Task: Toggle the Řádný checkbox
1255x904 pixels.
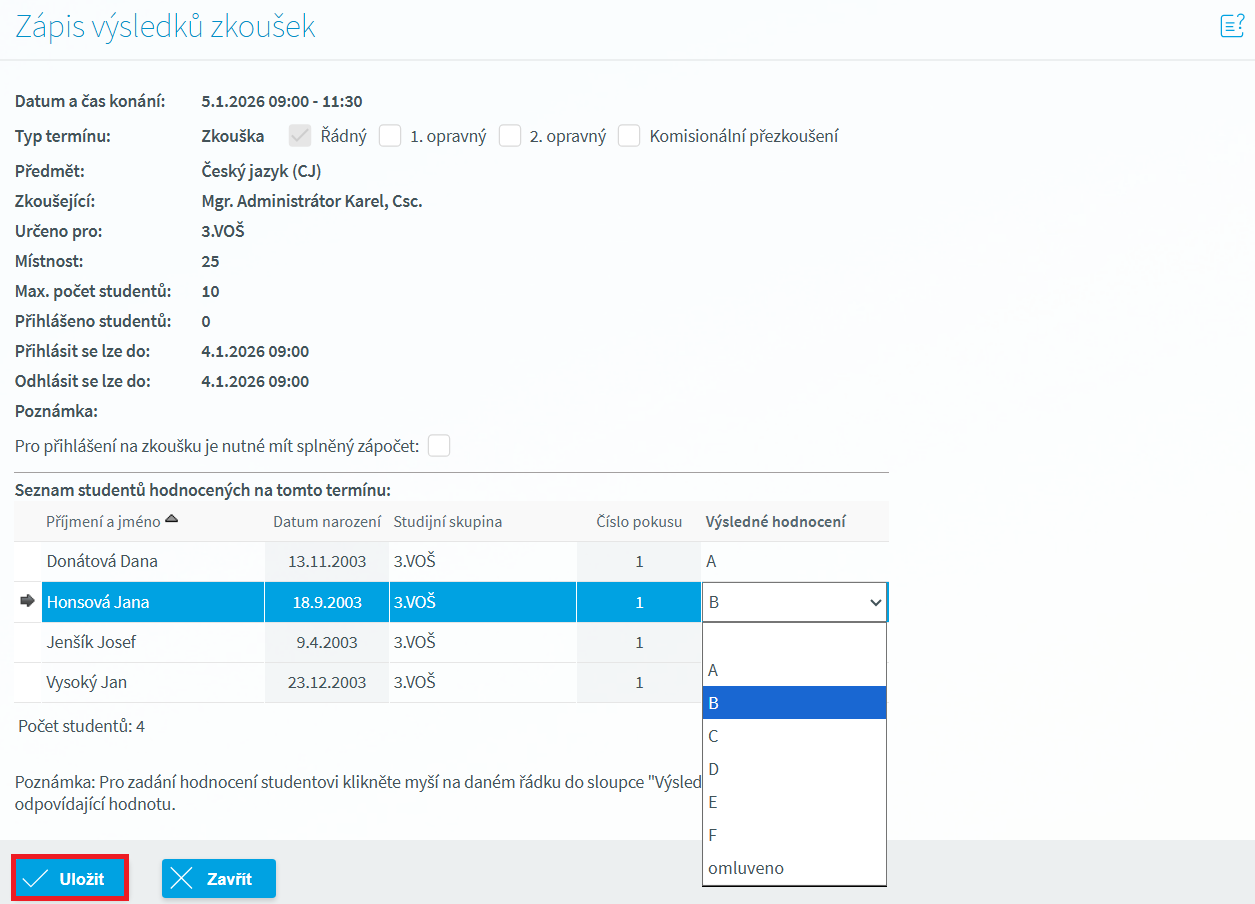Action: tap(300, 136)
